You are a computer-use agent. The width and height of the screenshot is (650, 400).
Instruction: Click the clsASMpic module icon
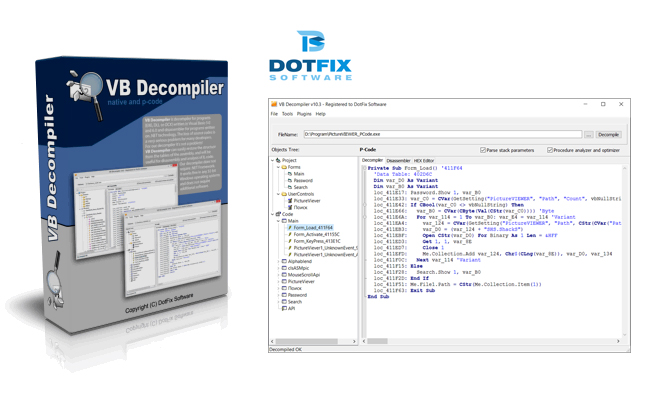[x=284, y=268]
